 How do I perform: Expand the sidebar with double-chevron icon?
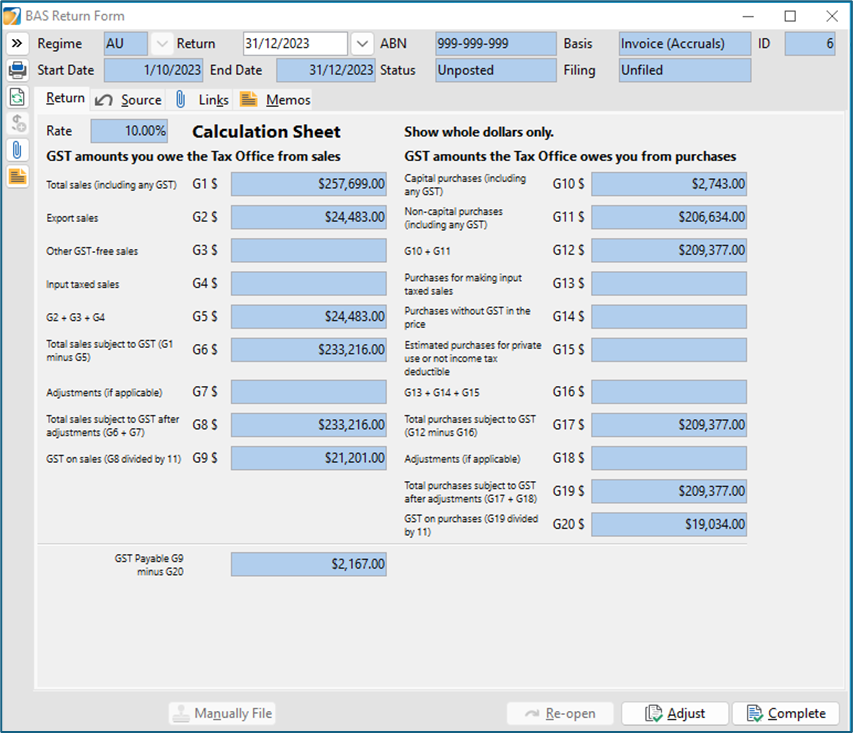coord(17,44)
